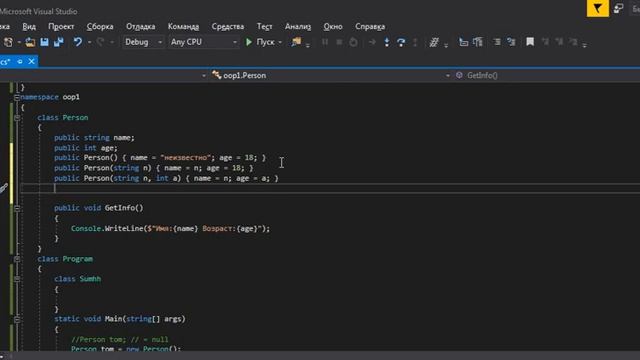Open the Undo history dropdown arrow
Screen dimensions: 640x360
coord(89,42)
